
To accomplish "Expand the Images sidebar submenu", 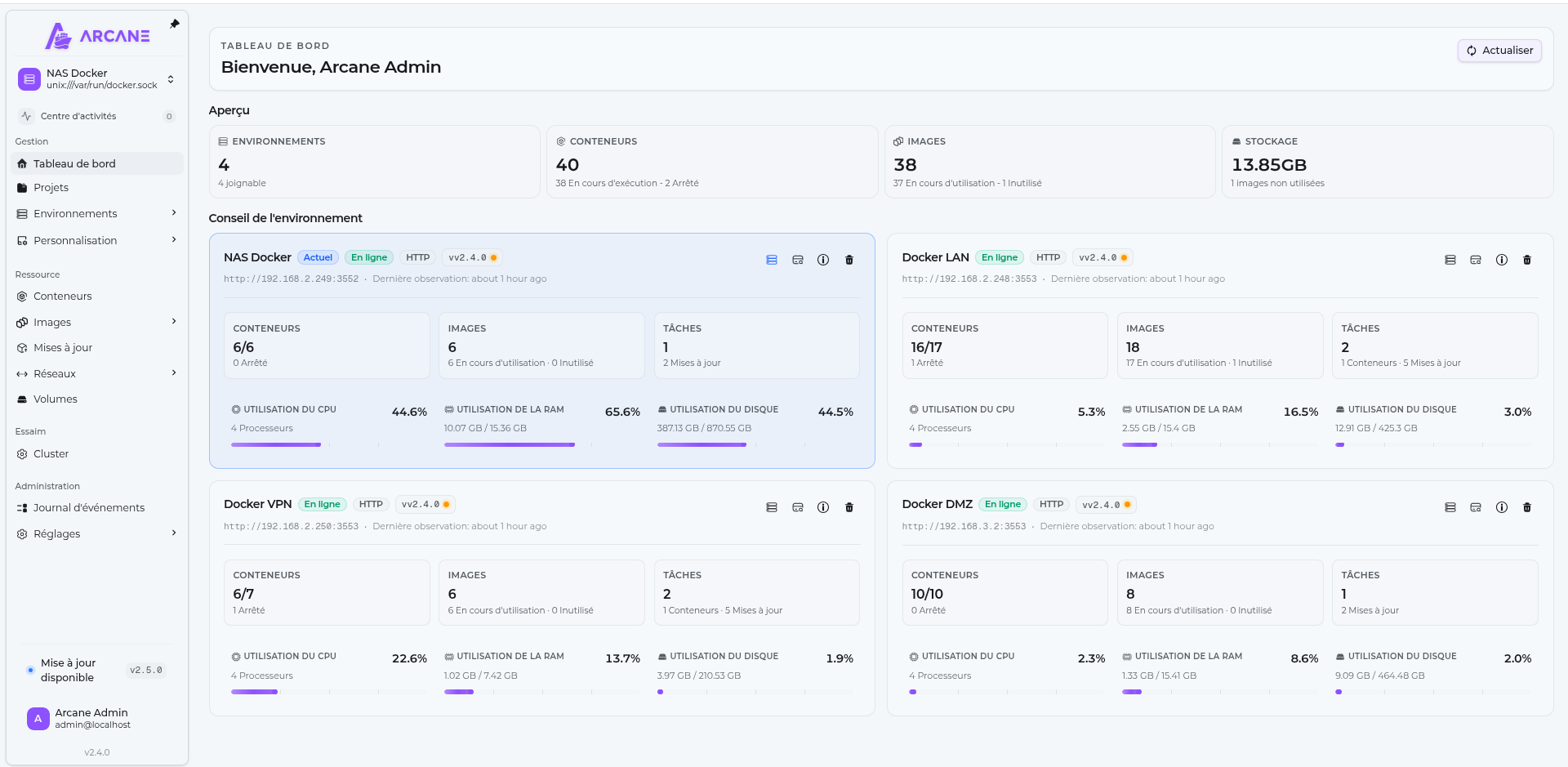I will pyautogui.click(x=97, y=323).
